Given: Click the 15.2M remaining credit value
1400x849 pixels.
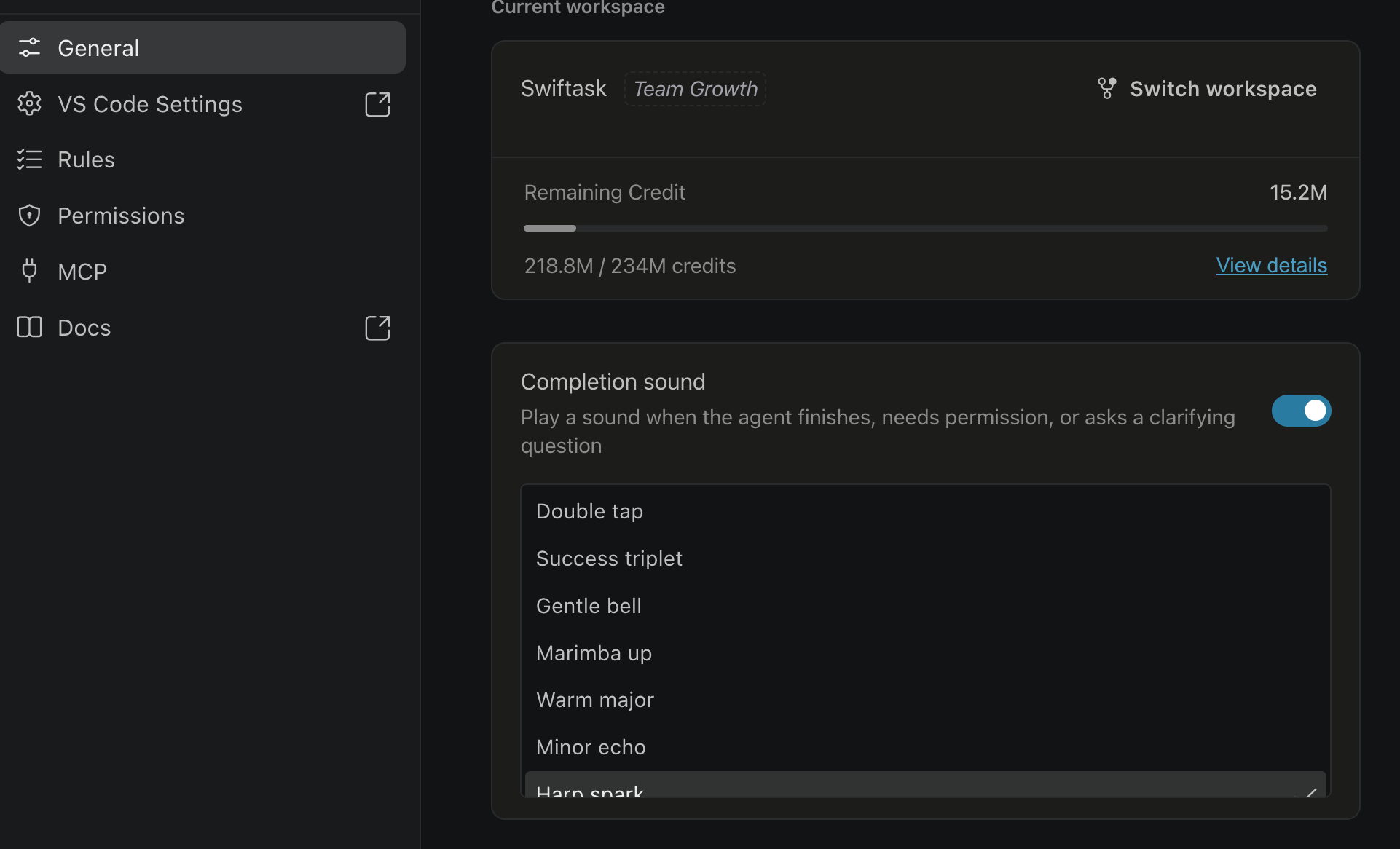Looking at the screenshot, I should [1298, 192].
